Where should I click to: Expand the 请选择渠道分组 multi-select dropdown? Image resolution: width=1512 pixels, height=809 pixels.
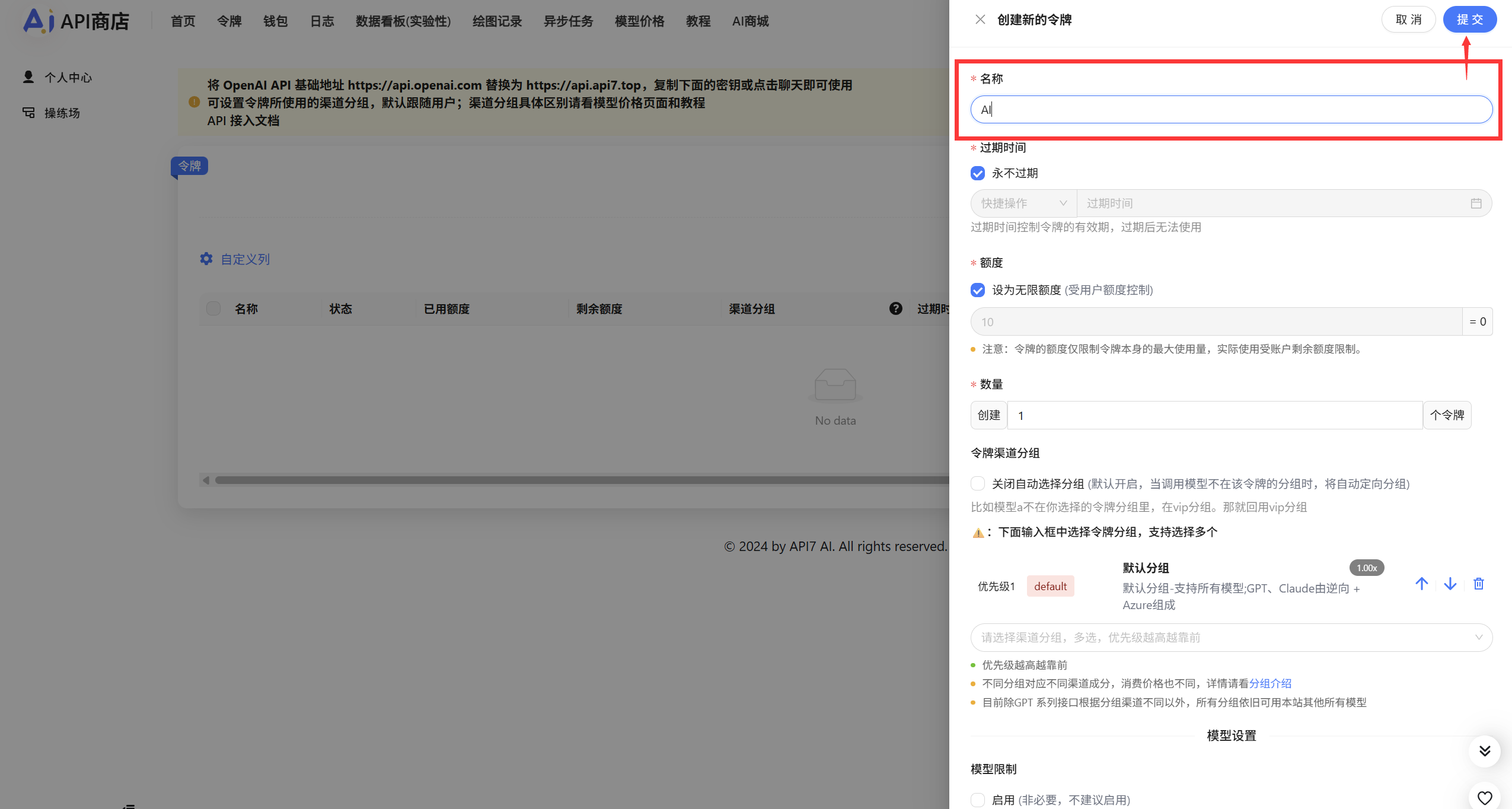tap(1231, 638)
